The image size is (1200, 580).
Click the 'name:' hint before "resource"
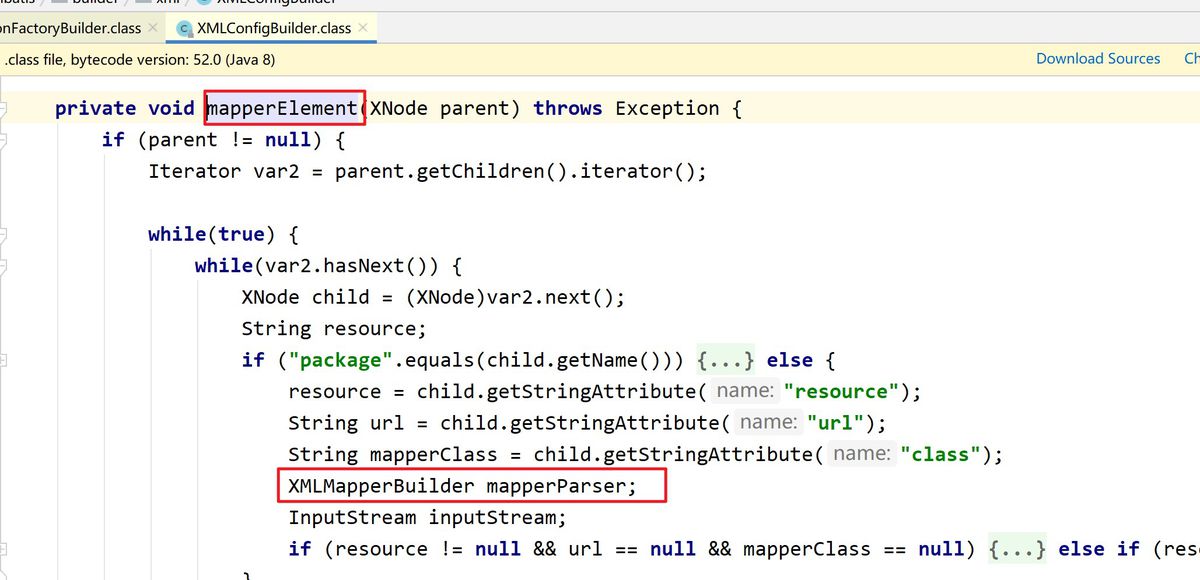(x=745, y=391)
